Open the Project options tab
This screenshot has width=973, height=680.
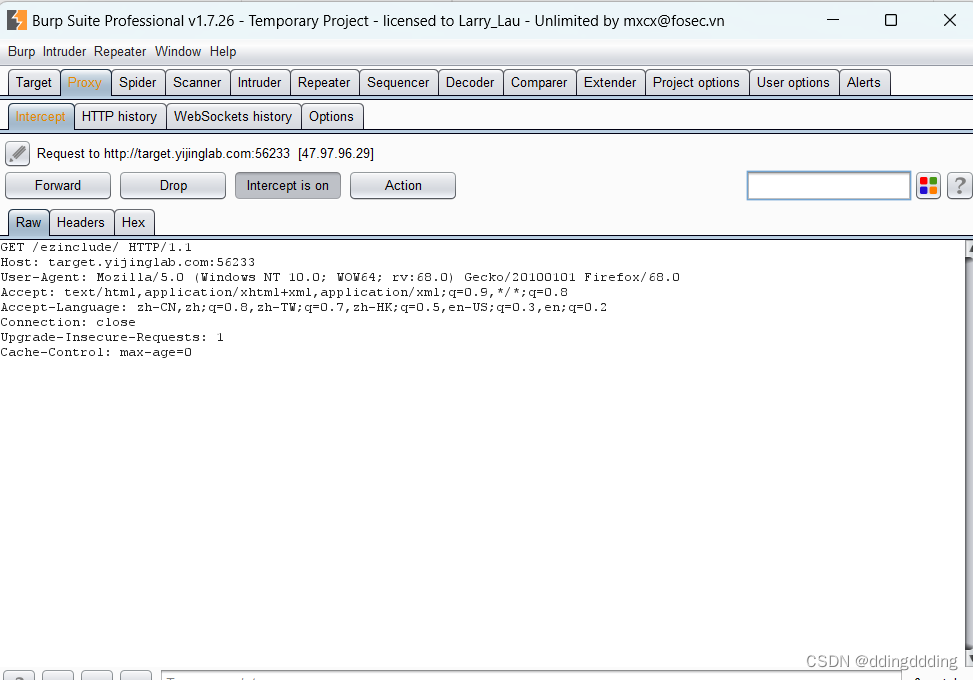pyautogui.click(x=696, y=83)
